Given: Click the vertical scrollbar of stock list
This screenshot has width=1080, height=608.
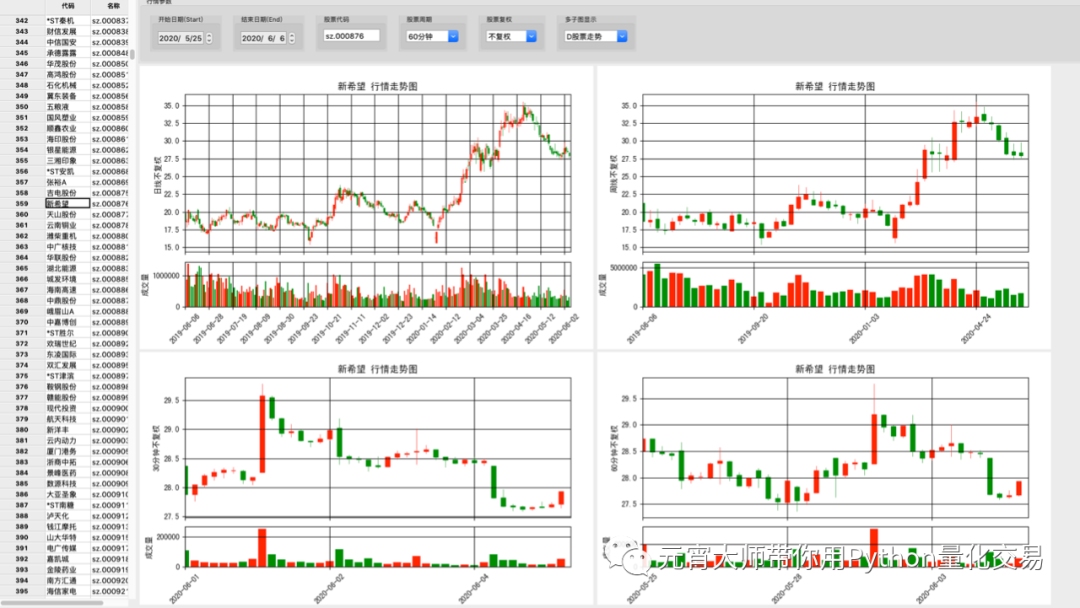Looking at the screenshot, I should point(132,54).
